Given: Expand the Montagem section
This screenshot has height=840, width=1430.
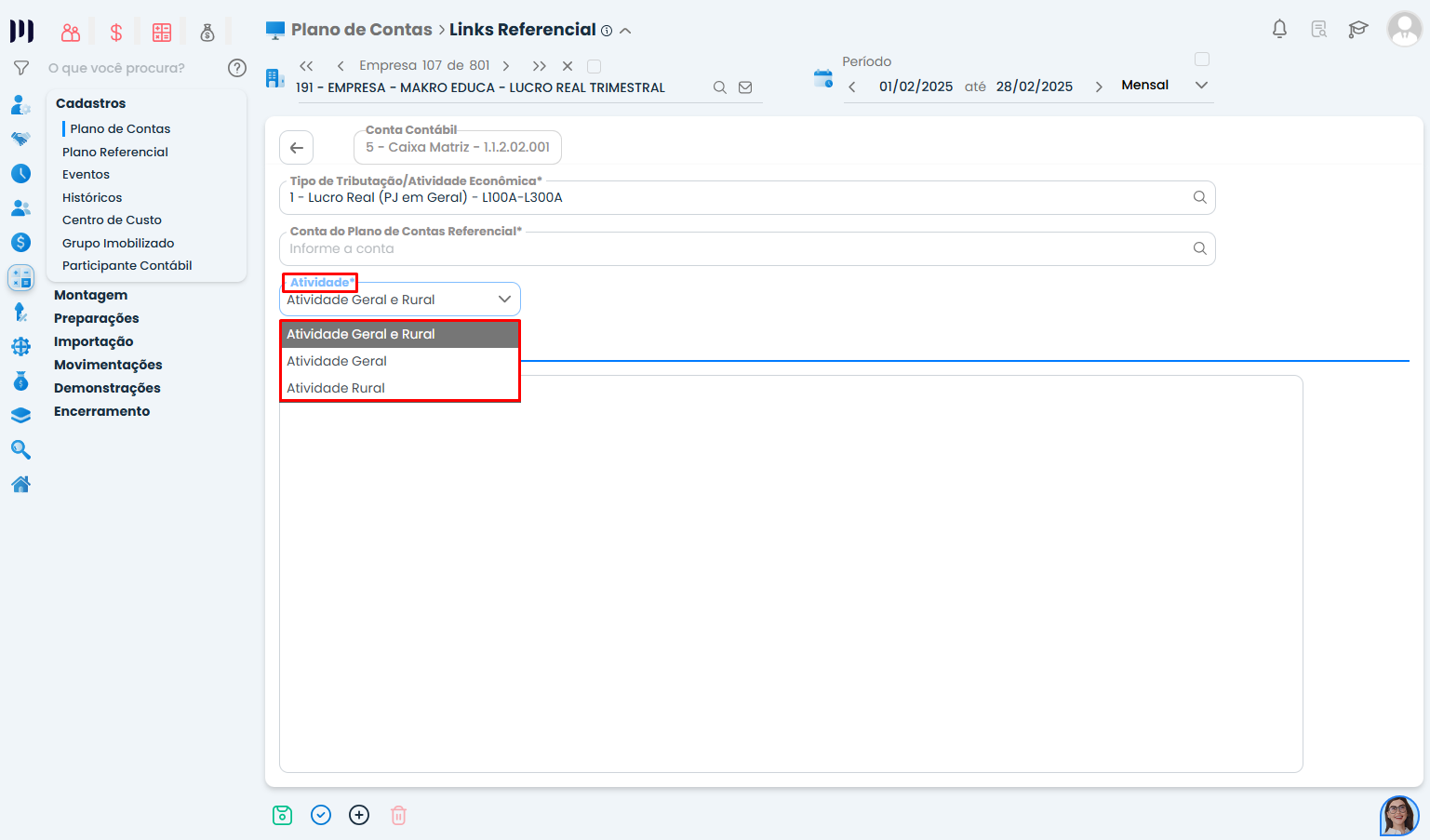Looking at the screenshot, I should (x=91, y=295).
